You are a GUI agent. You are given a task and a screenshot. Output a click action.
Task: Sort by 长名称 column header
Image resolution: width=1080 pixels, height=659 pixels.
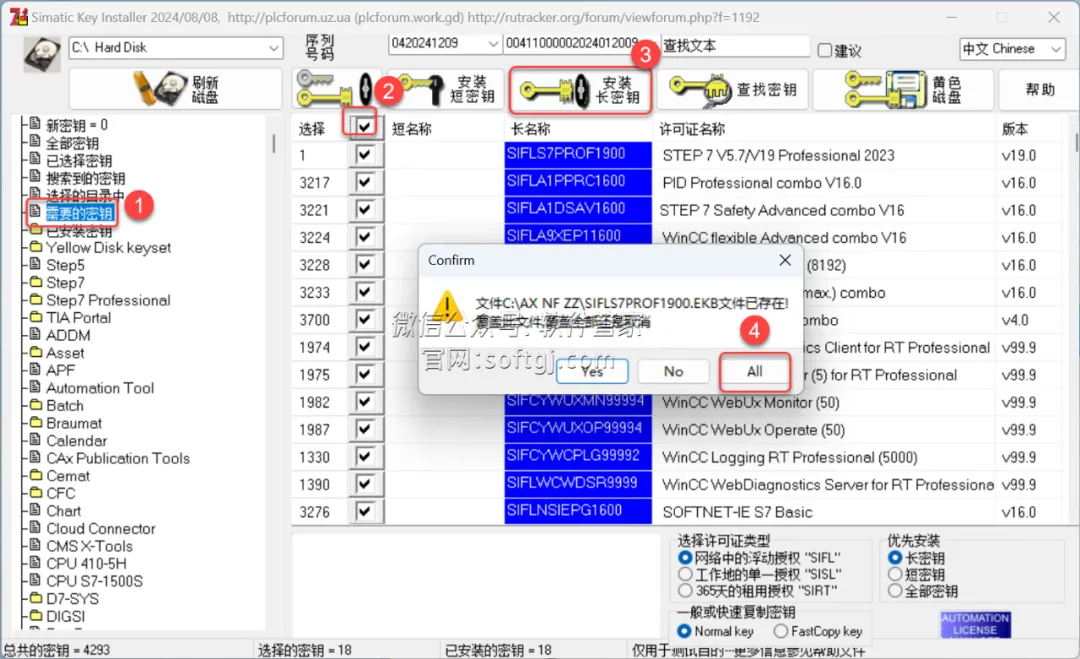[x=530, y=129]
